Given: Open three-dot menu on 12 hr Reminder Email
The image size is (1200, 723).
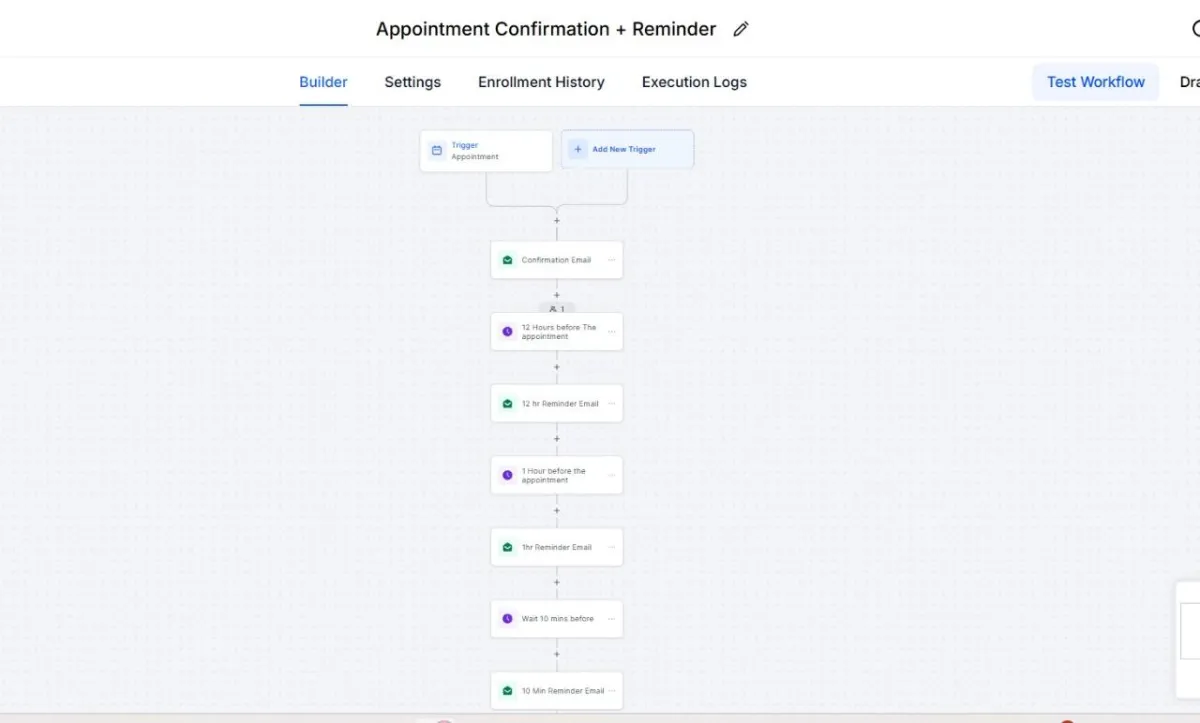Looking at the screenshot, I should (612, 404).
